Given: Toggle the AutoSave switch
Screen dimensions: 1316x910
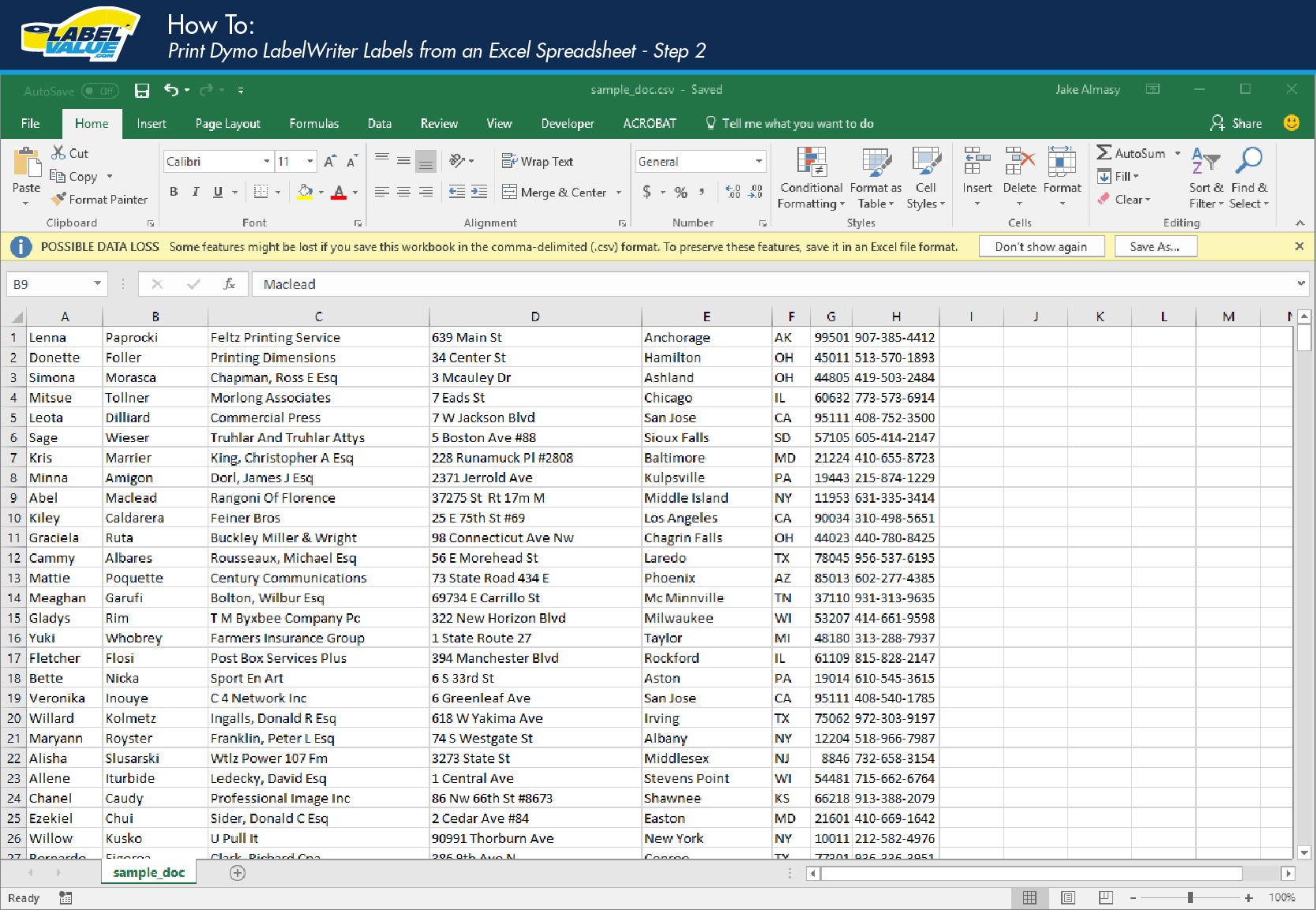Looking at the screenshot, I should click(99, 91).
